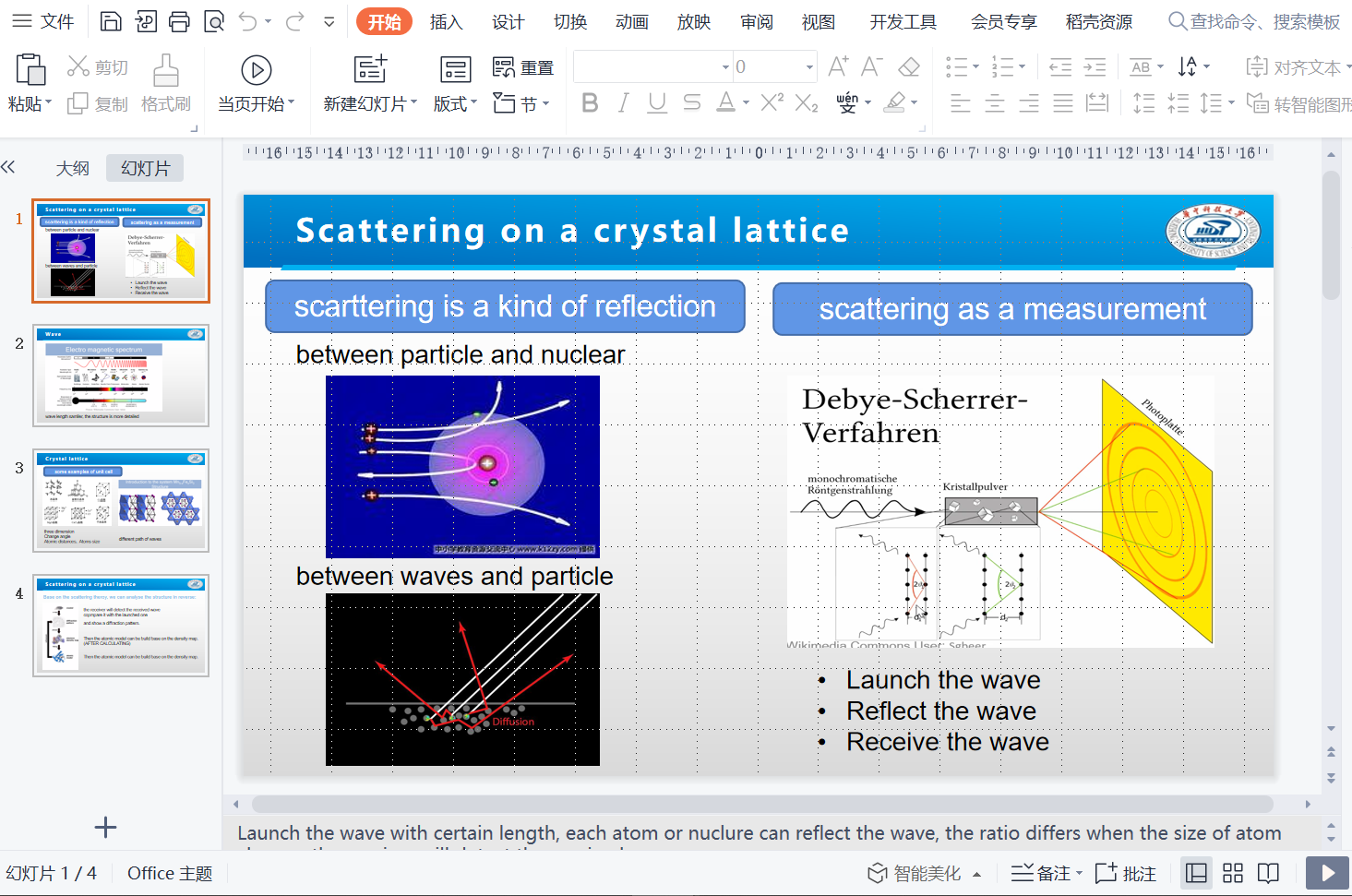Switch to reading view icon
This screenshot has width=1352, height=896.
[1269, 873]
